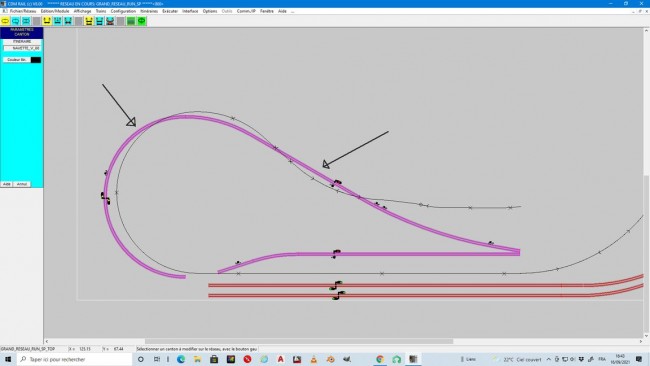Click the Couleur itin. button

17,60
